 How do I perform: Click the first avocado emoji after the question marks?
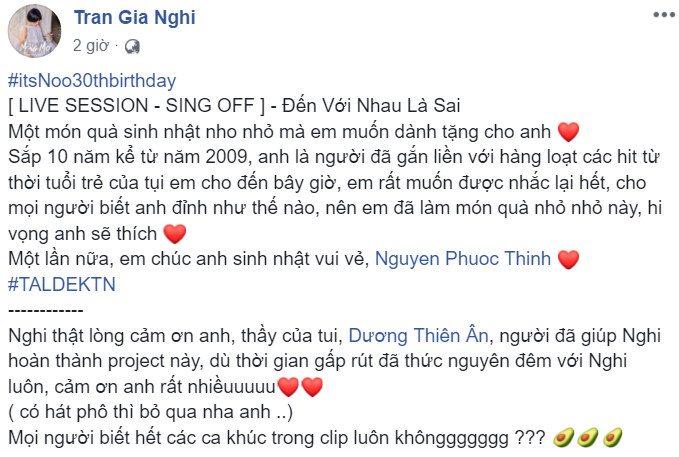click(x=564, y=438)
